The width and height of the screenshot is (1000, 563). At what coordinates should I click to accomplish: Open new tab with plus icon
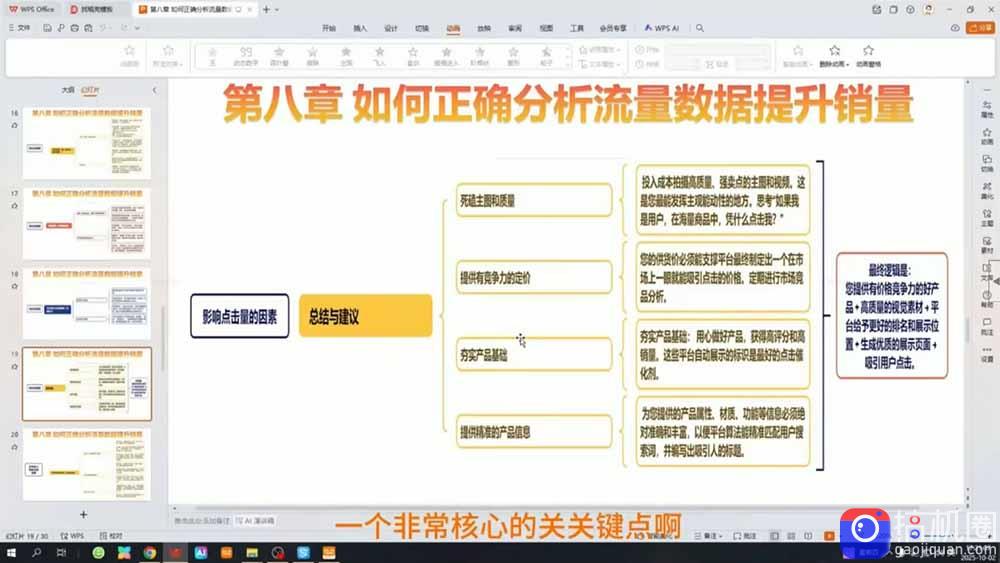(266, 10)
